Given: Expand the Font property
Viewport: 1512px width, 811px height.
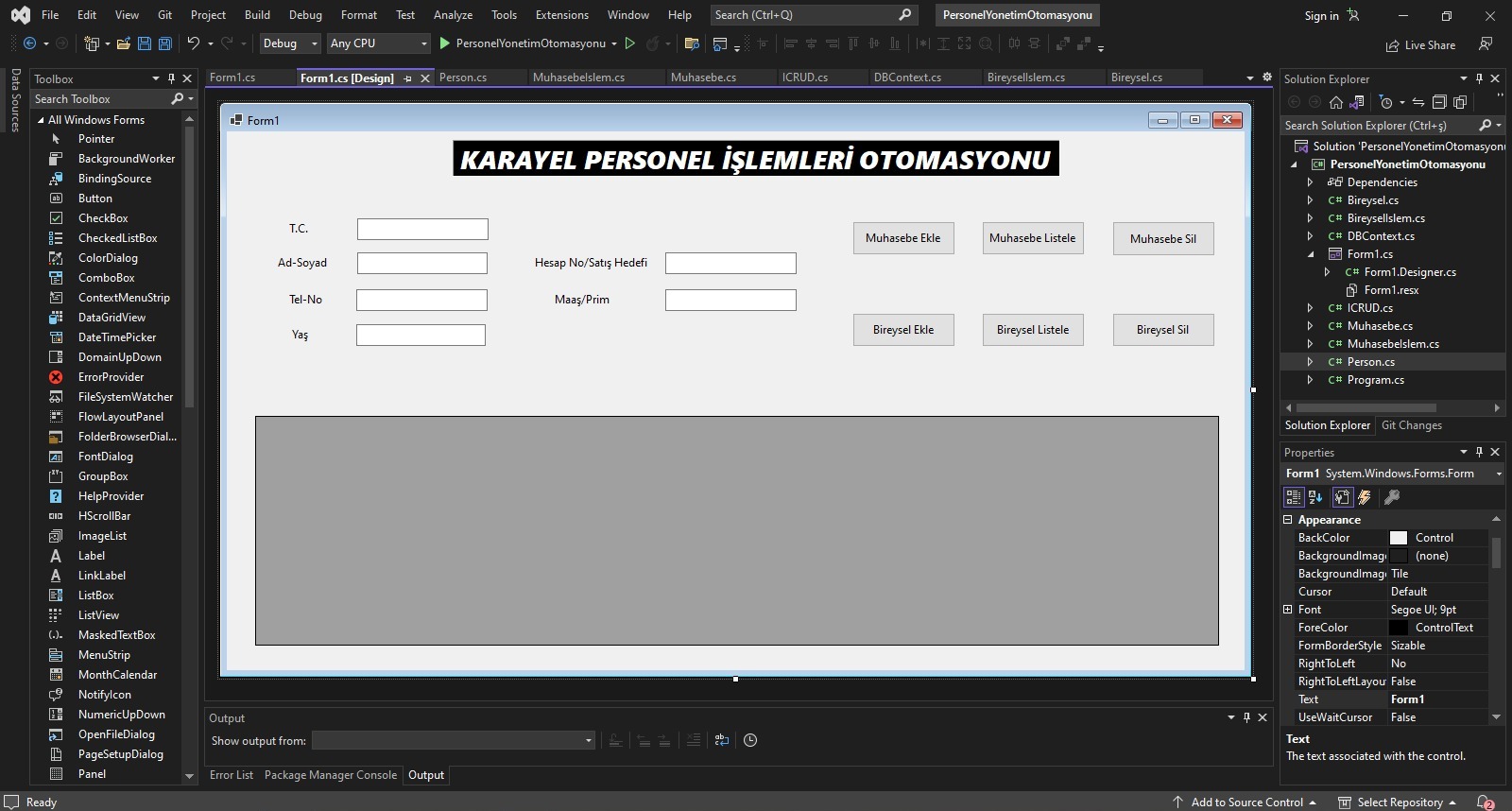Looking at the screenshot, I should 1287,610.
